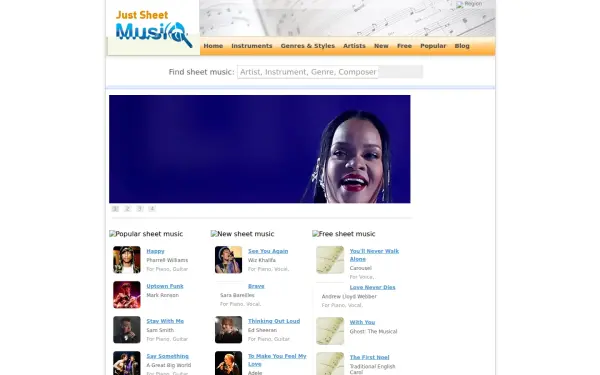This screenshot has width=600, height=375.
Task: Click the featured singer banner image
Action: click(x=259, y=149)
